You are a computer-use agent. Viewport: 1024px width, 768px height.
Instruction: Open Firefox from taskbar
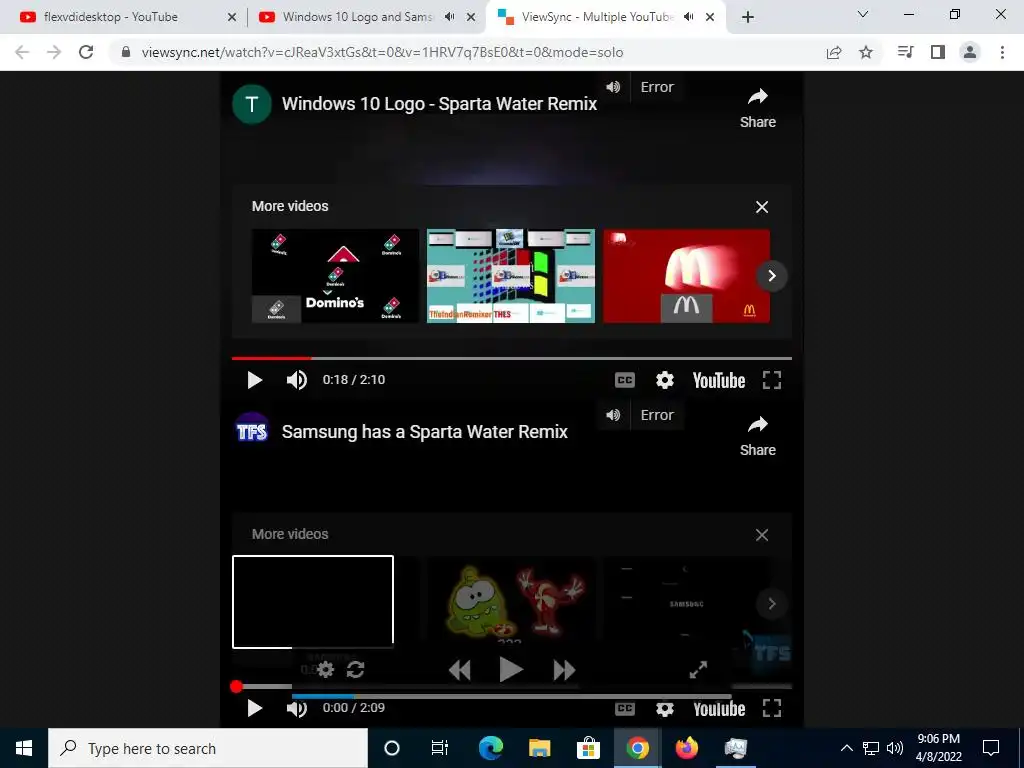coord(686,748)
